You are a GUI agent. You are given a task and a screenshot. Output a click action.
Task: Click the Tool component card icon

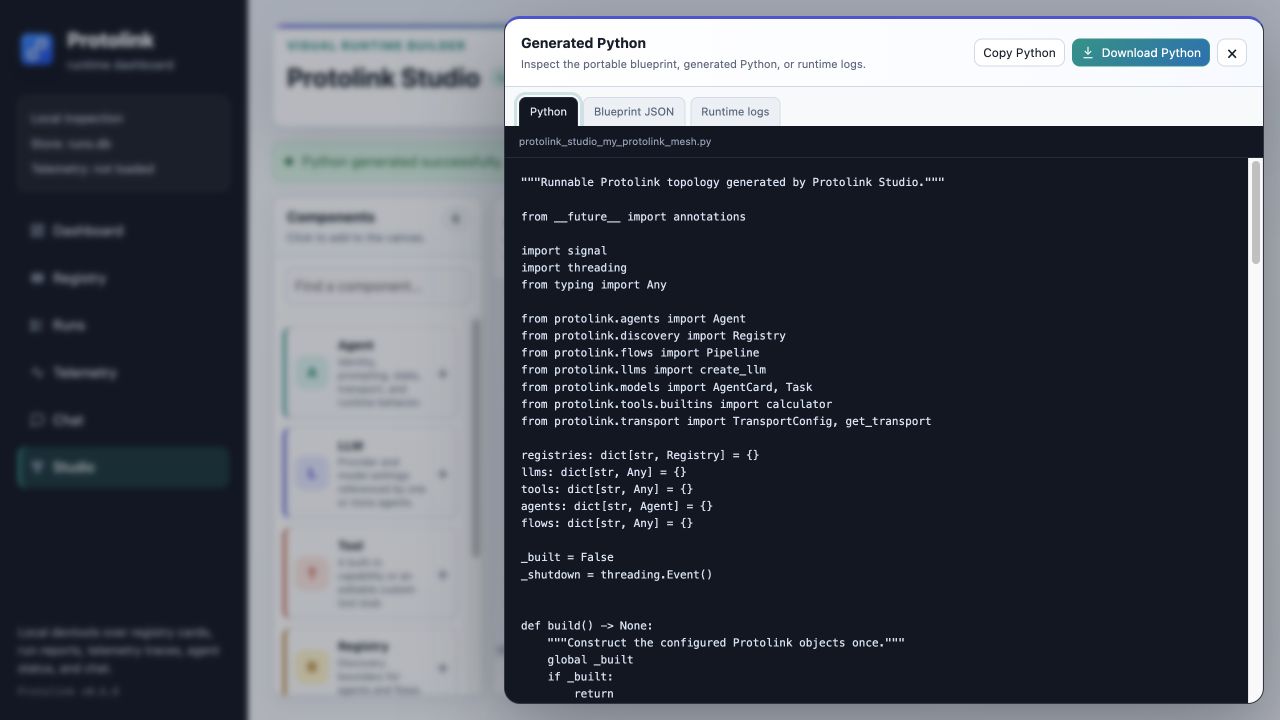(x=312, y=574)
